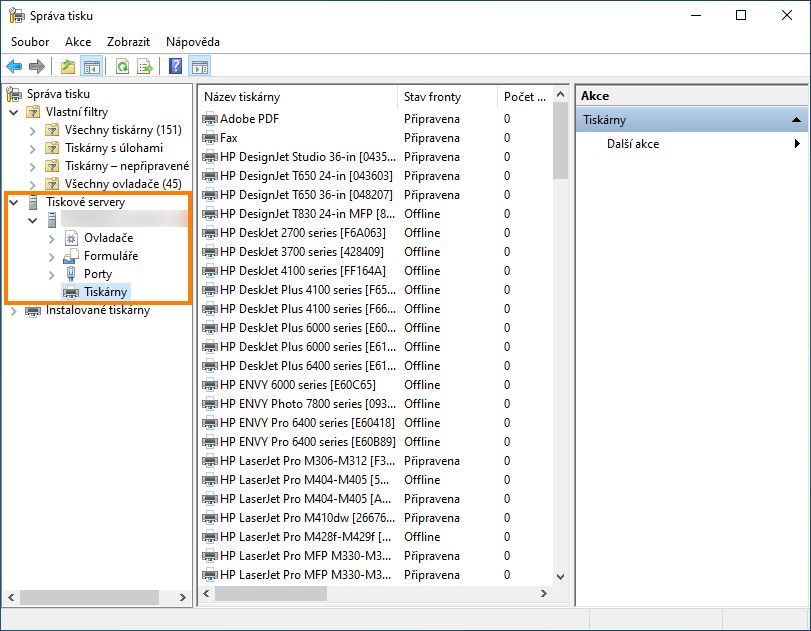Open the Help toolbar icon
811x631 pixels.
point(175,67)
